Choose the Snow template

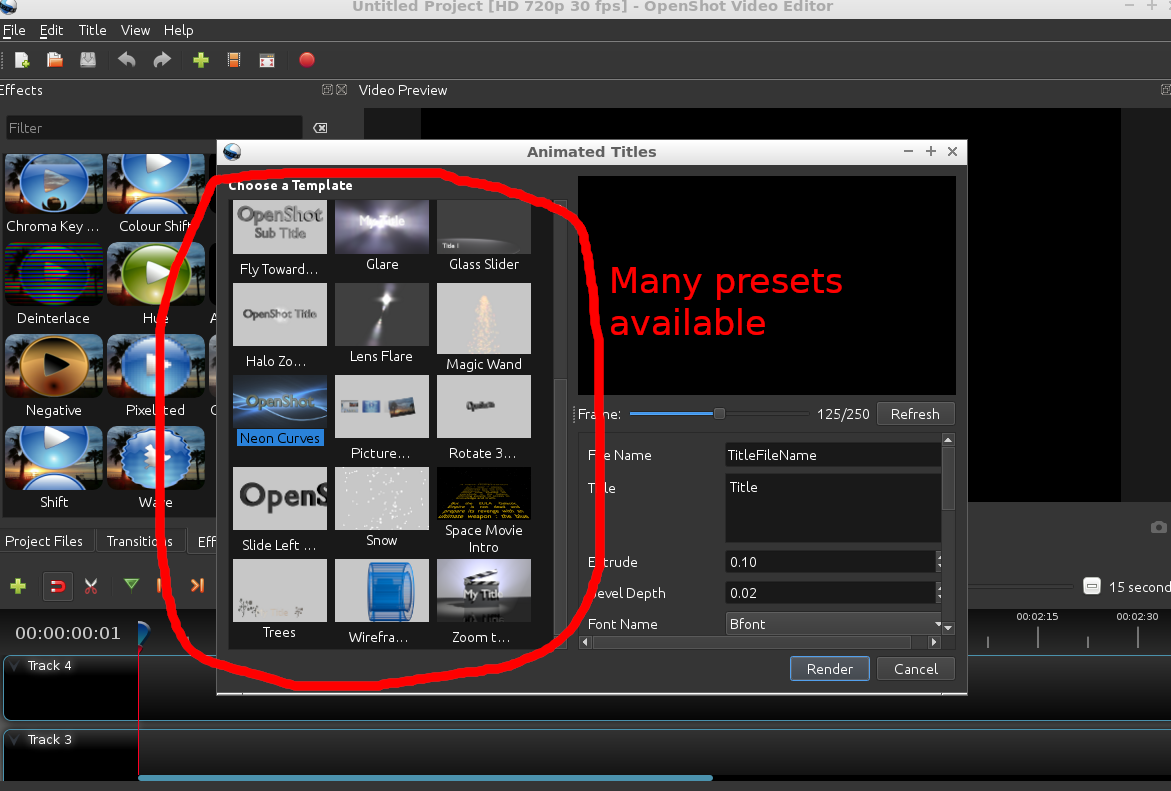tap(382, 508)
